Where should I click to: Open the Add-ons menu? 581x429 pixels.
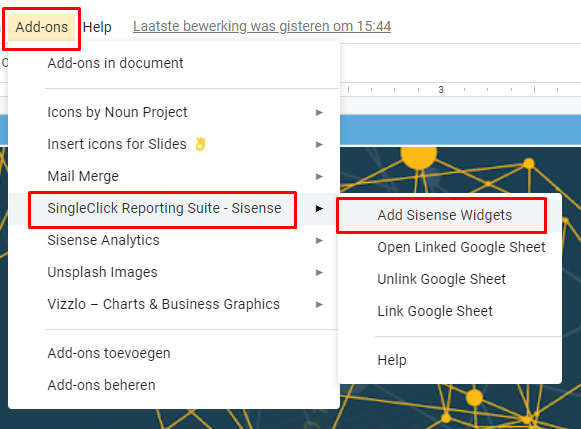click(x=42, y=27)
